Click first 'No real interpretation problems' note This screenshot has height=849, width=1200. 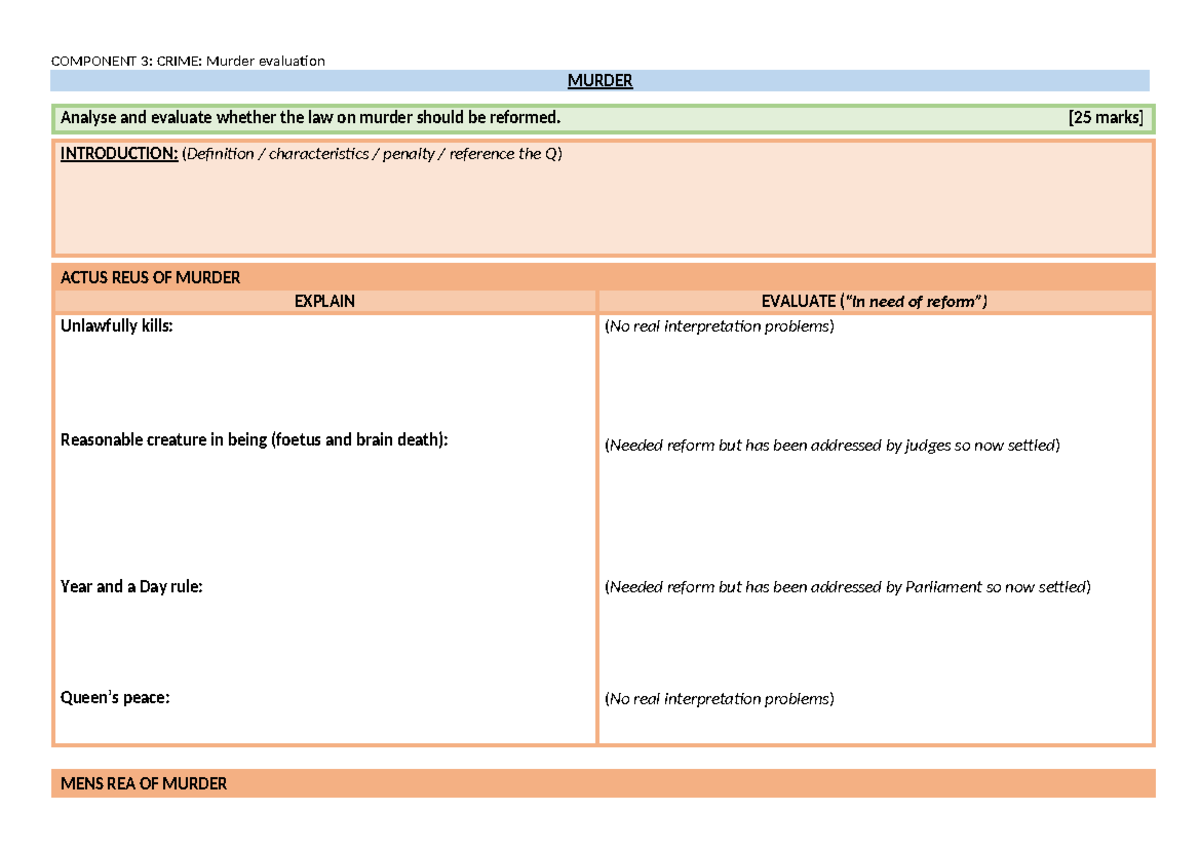coord(719,327)
